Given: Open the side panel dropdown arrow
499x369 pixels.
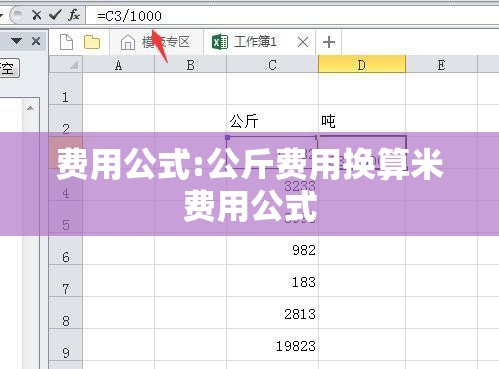Looking at the screenshot, I should 16,41.
